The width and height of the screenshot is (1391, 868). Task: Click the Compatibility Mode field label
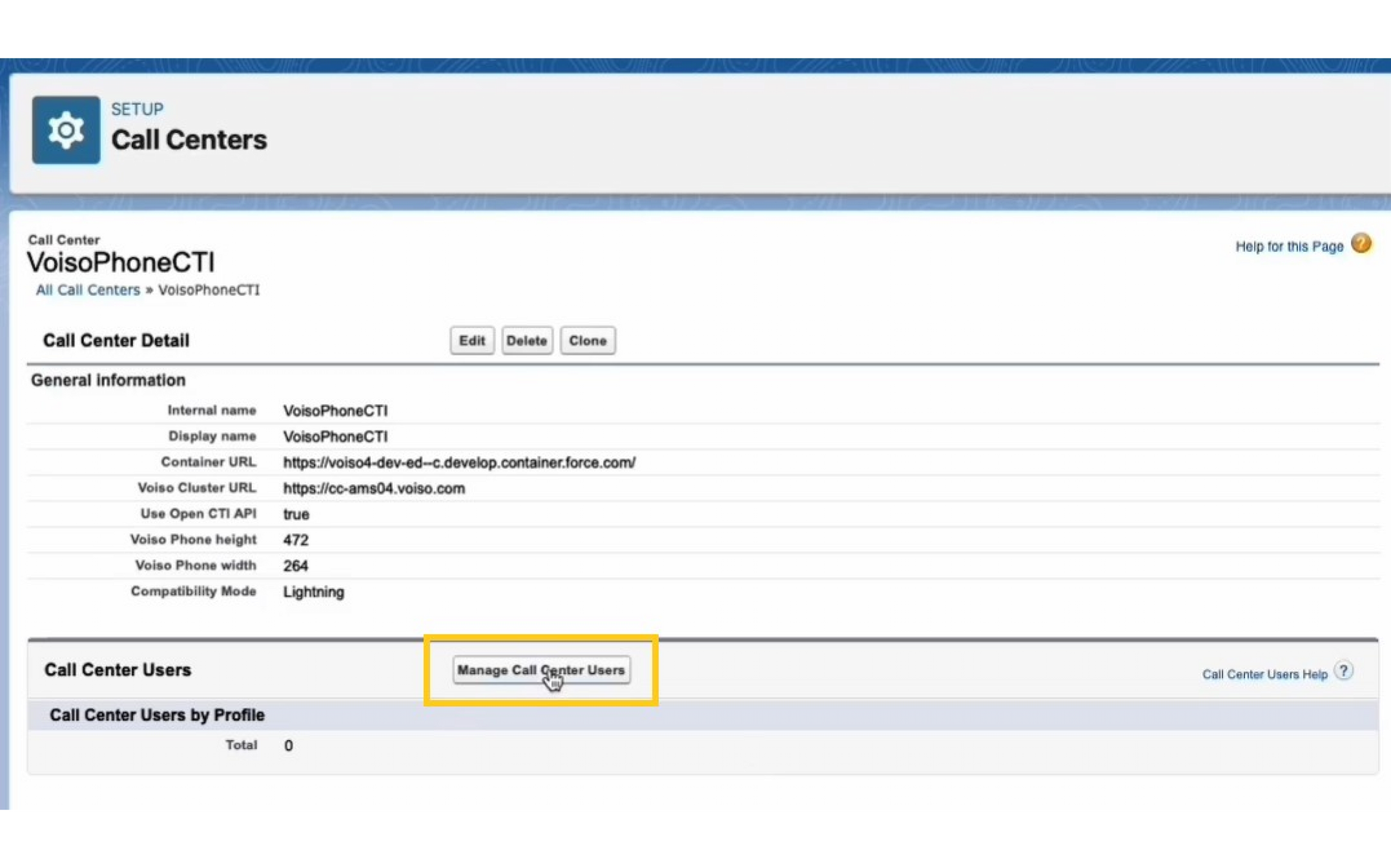coord(194,592)
